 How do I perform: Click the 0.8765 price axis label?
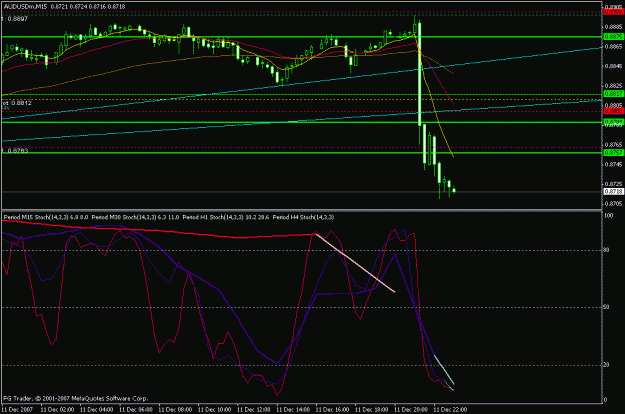[x=614, y=145]
